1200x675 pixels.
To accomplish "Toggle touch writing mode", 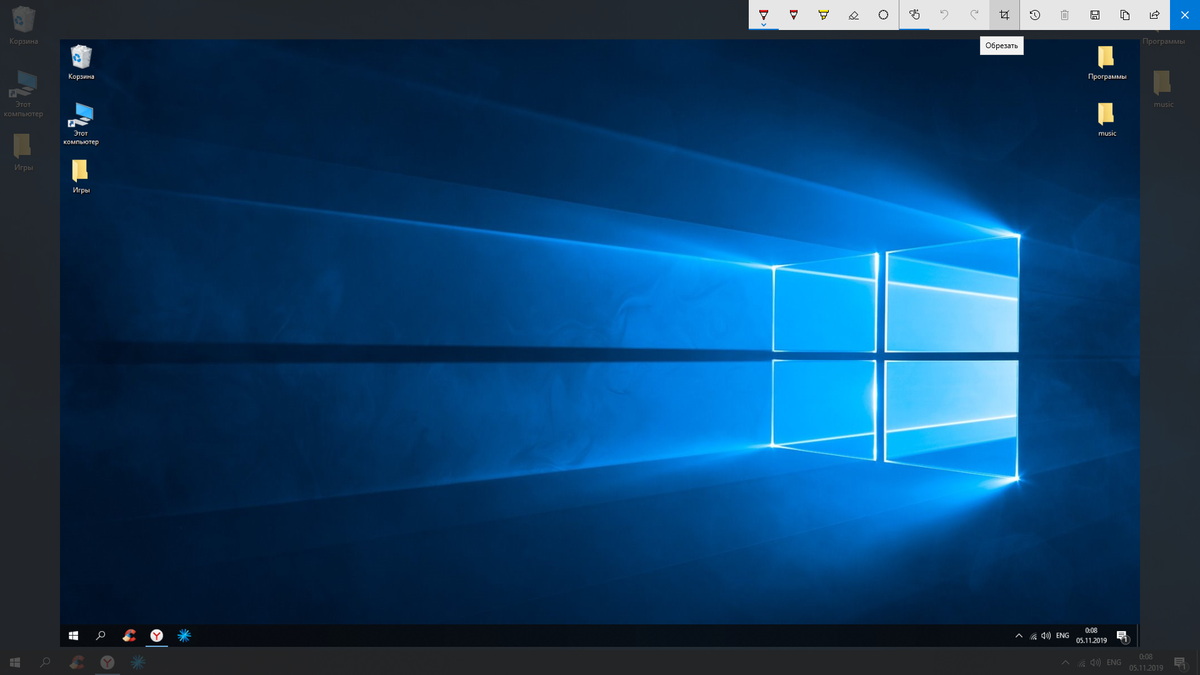I will 914,15.
